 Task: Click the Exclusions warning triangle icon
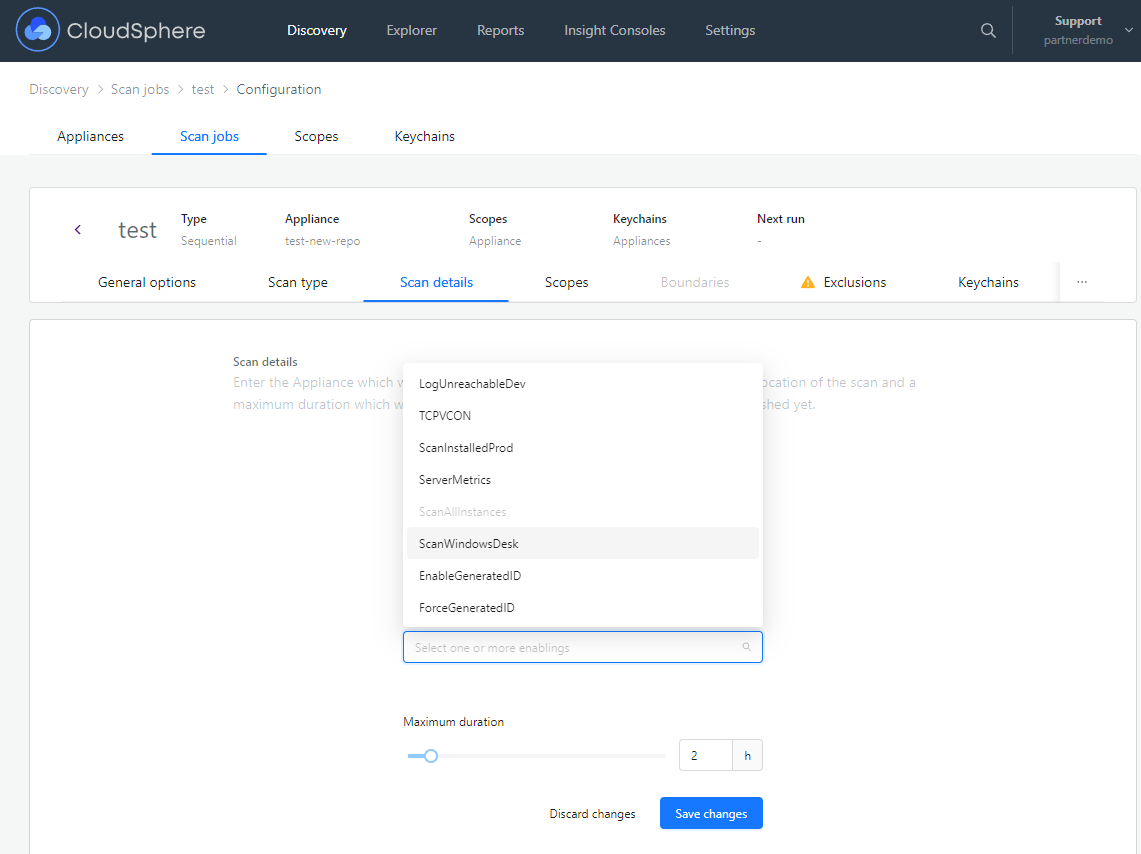(807, 282)
